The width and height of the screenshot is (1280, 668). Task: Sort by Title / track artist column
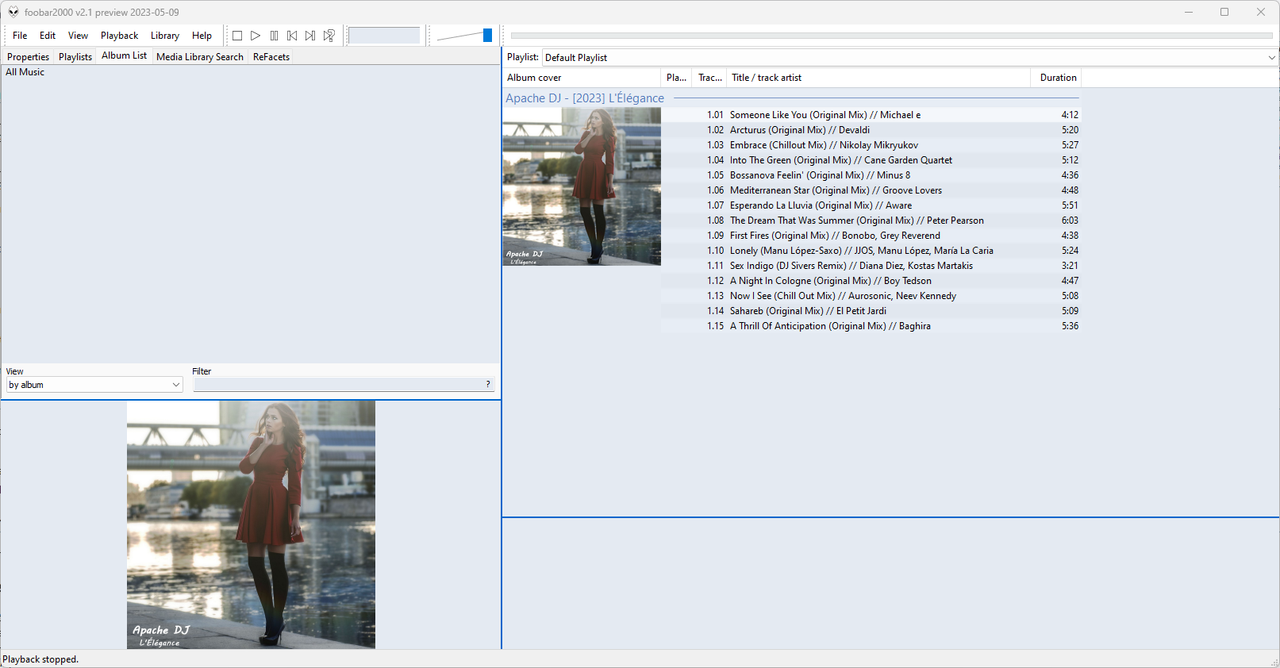point(879,77)
